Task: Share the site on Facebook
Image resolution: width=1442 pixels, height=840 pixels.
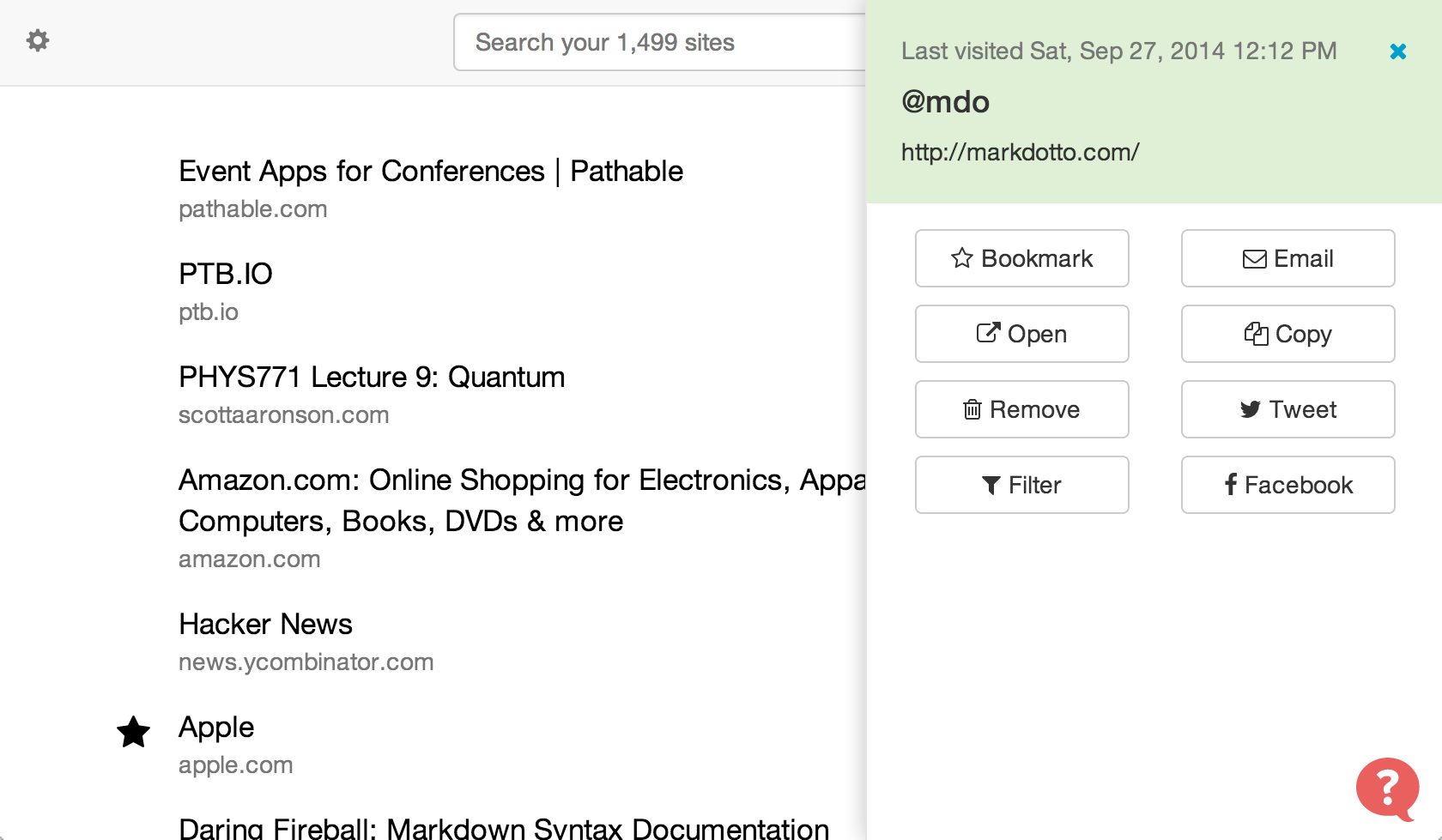Action: click(1287, 485)
